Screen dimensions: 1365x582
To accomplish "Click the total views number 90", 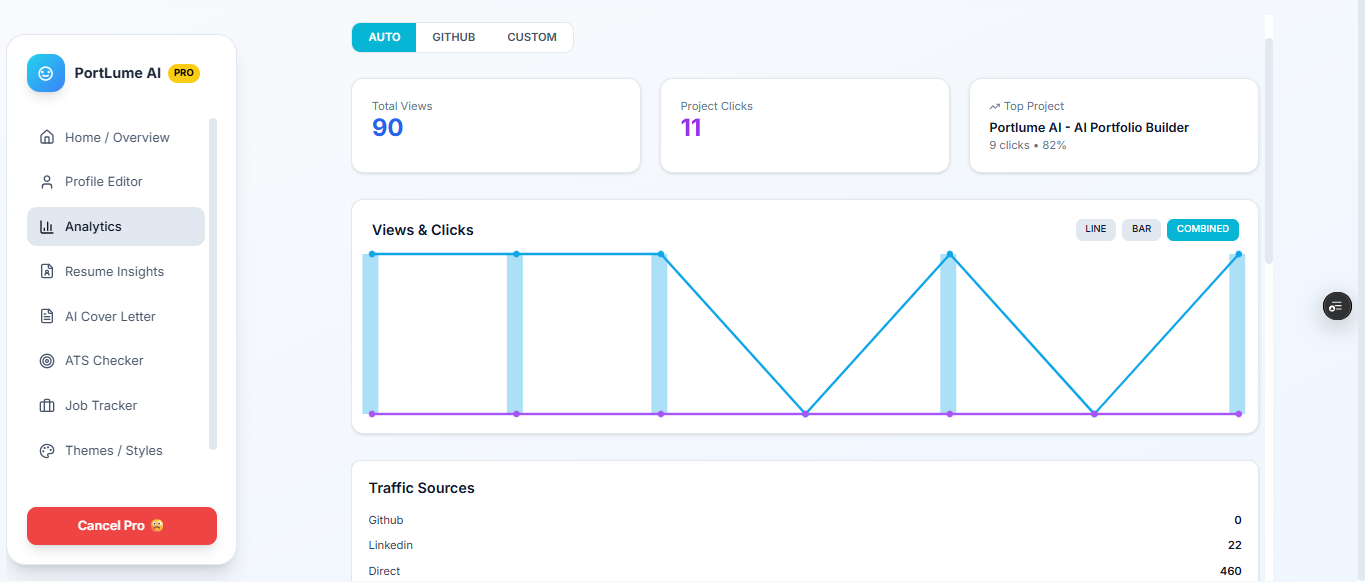I will tap(388, 128).
